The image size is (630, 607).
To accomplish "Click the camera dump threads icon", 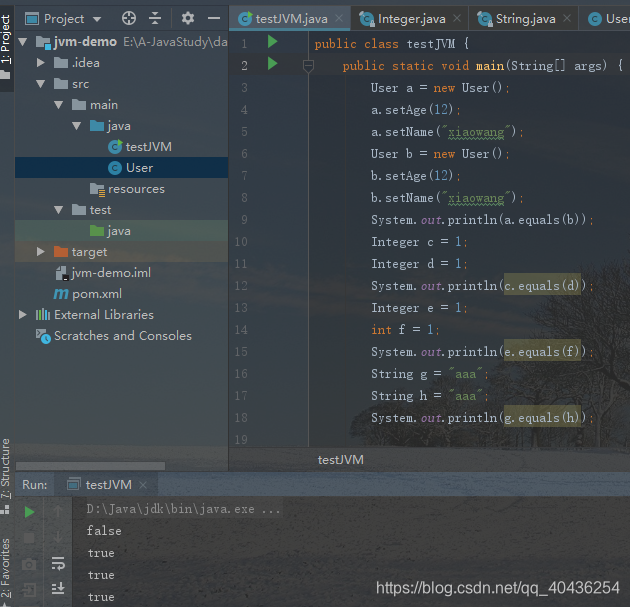I will click(x=29, y=564).
